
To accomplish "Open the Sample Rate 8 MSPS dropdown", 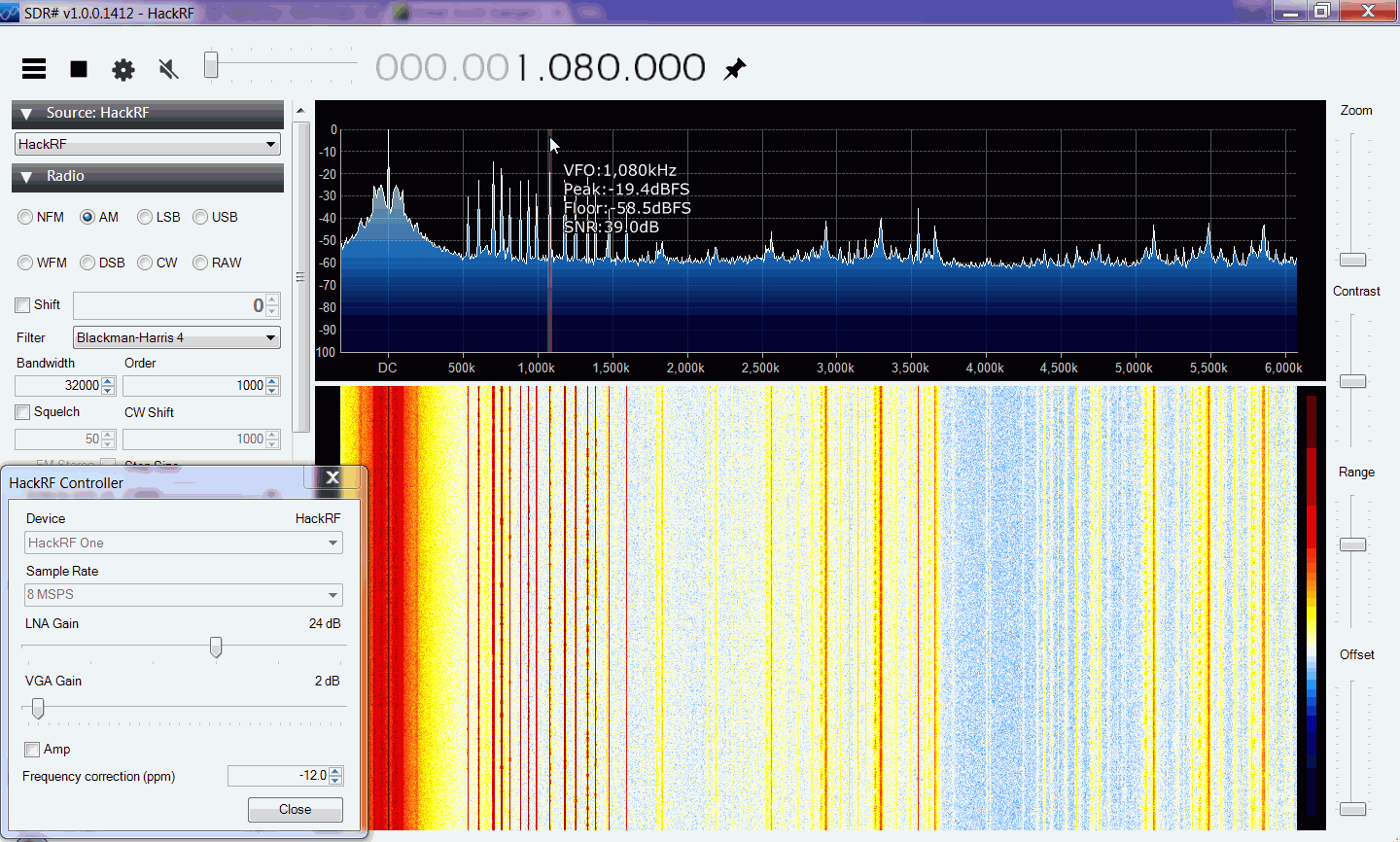I will pos(184,594).
